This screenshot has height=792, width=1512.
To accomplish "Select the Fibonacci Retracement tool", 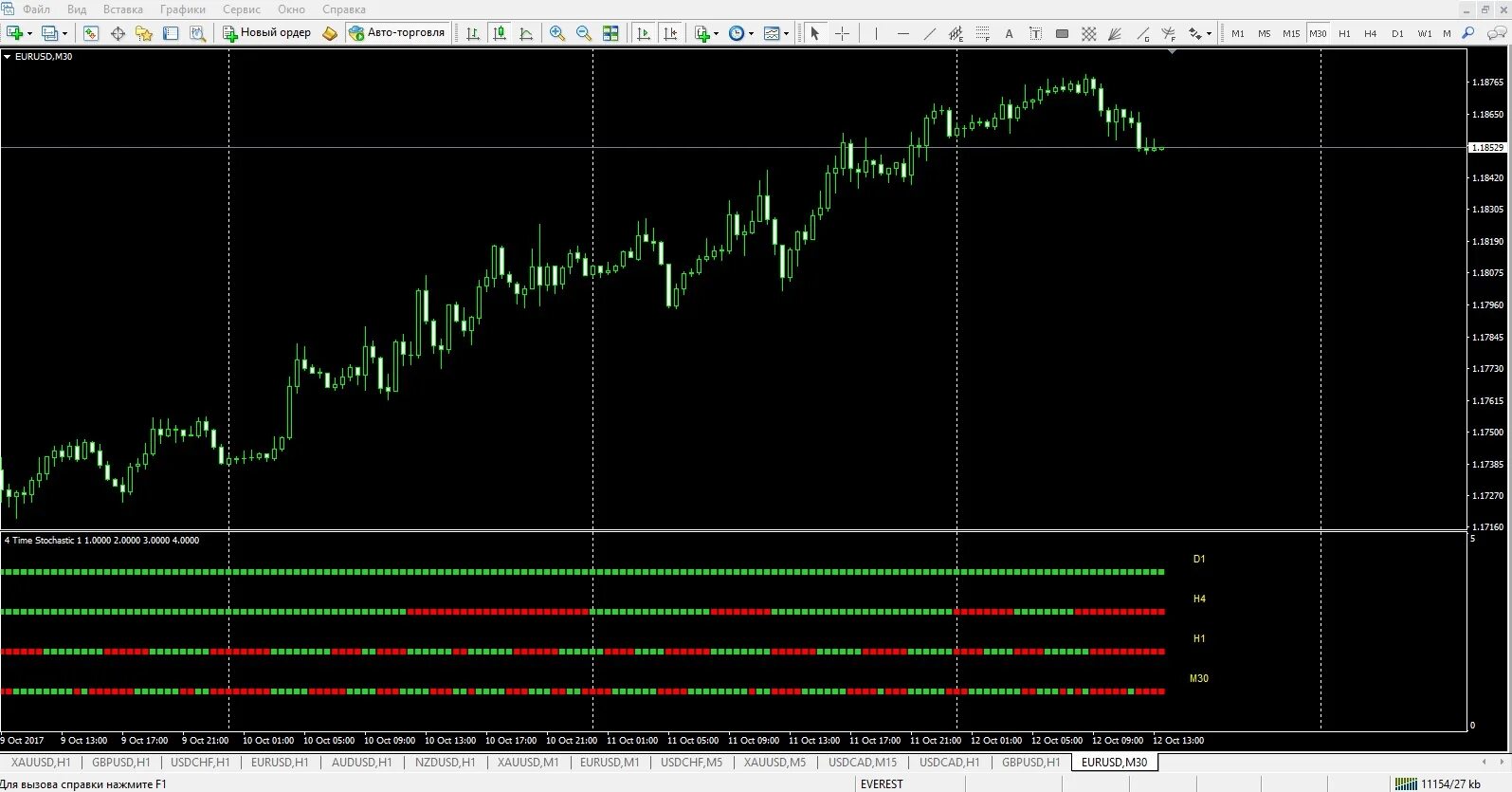I will click(982, 33).
